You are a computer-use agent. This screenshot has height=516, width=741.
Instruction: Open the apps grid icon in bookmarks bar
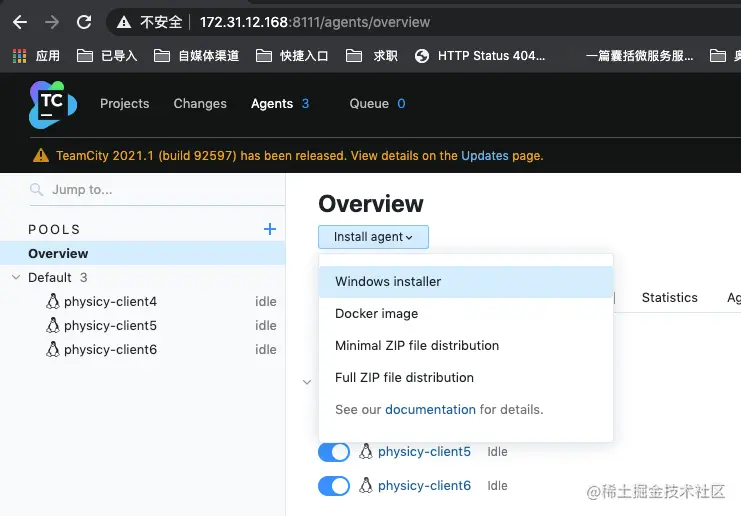pyautogui.click(x=19, y=56)
